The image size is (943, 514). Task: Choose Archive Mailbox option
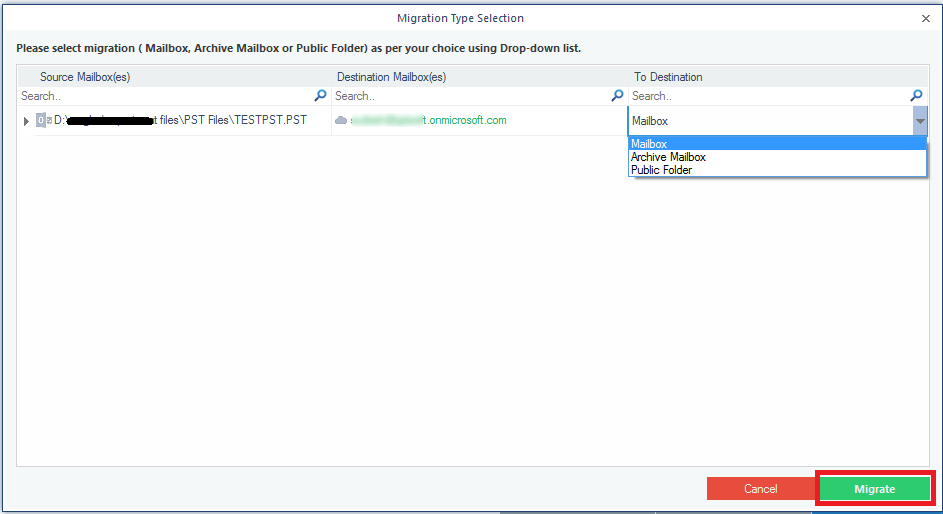[x=777, y=157]
